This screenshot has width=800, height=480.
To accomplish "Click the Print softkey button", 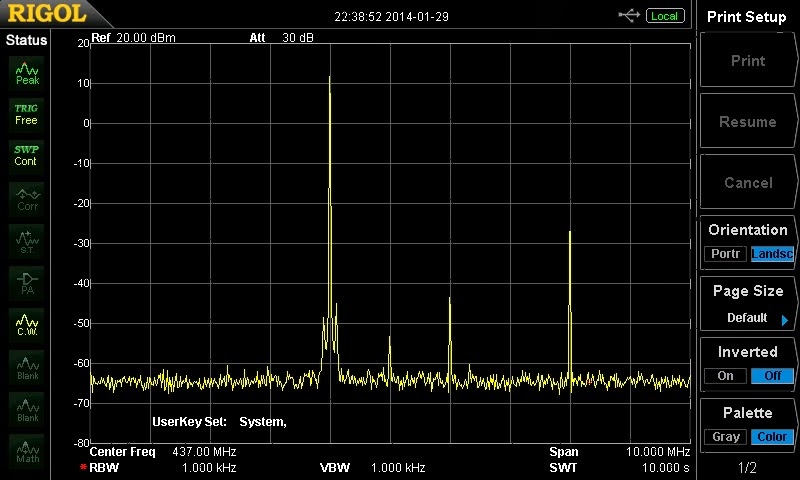I will [x=747, y=60].
